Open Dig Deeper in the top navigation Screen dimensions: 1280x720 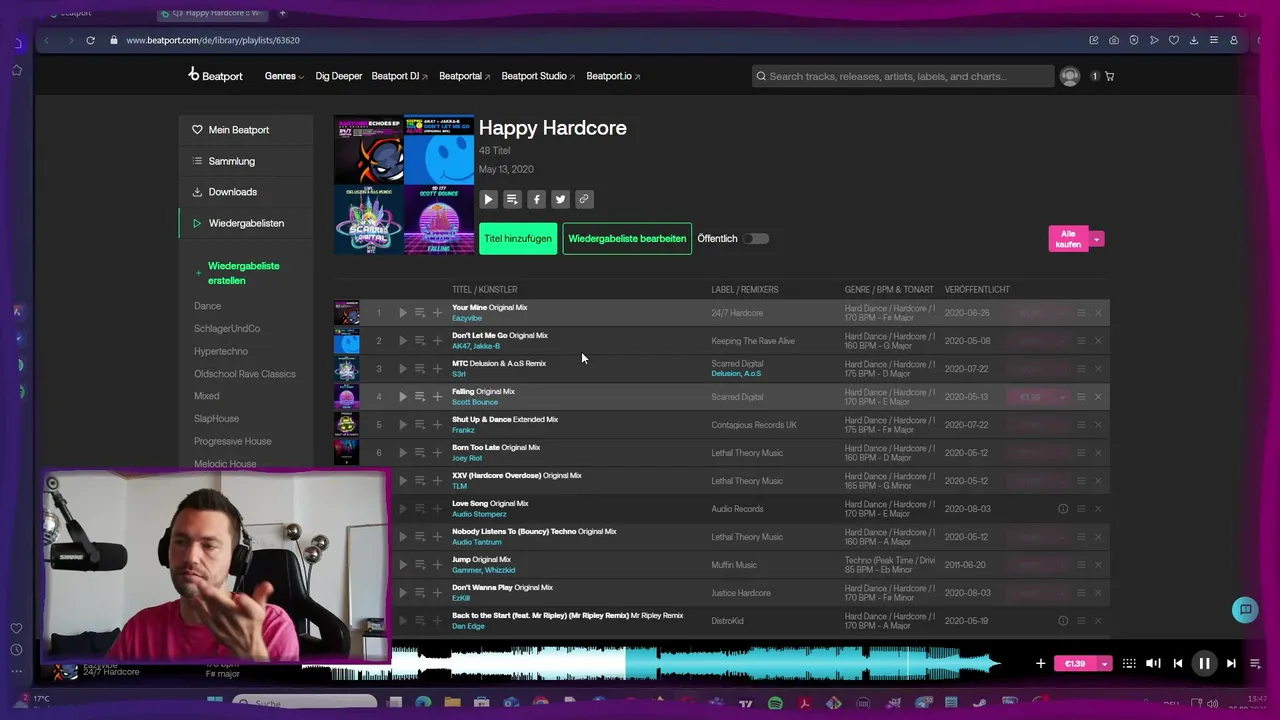click(339, 76)
